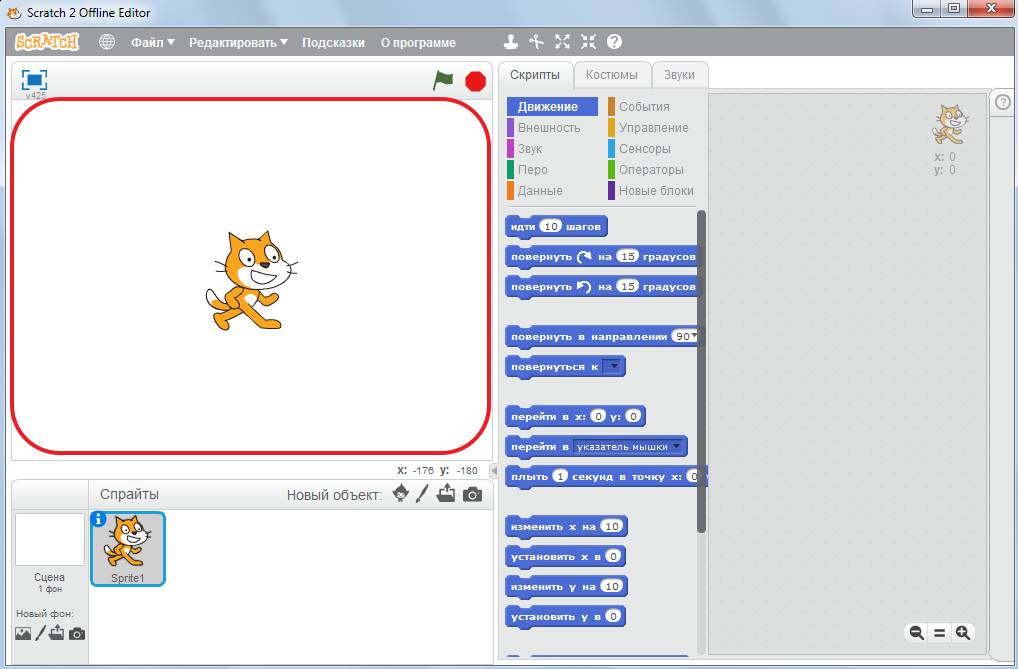Choose new sprite from library
Screen dimensions: 1018x669
[401, 494]
